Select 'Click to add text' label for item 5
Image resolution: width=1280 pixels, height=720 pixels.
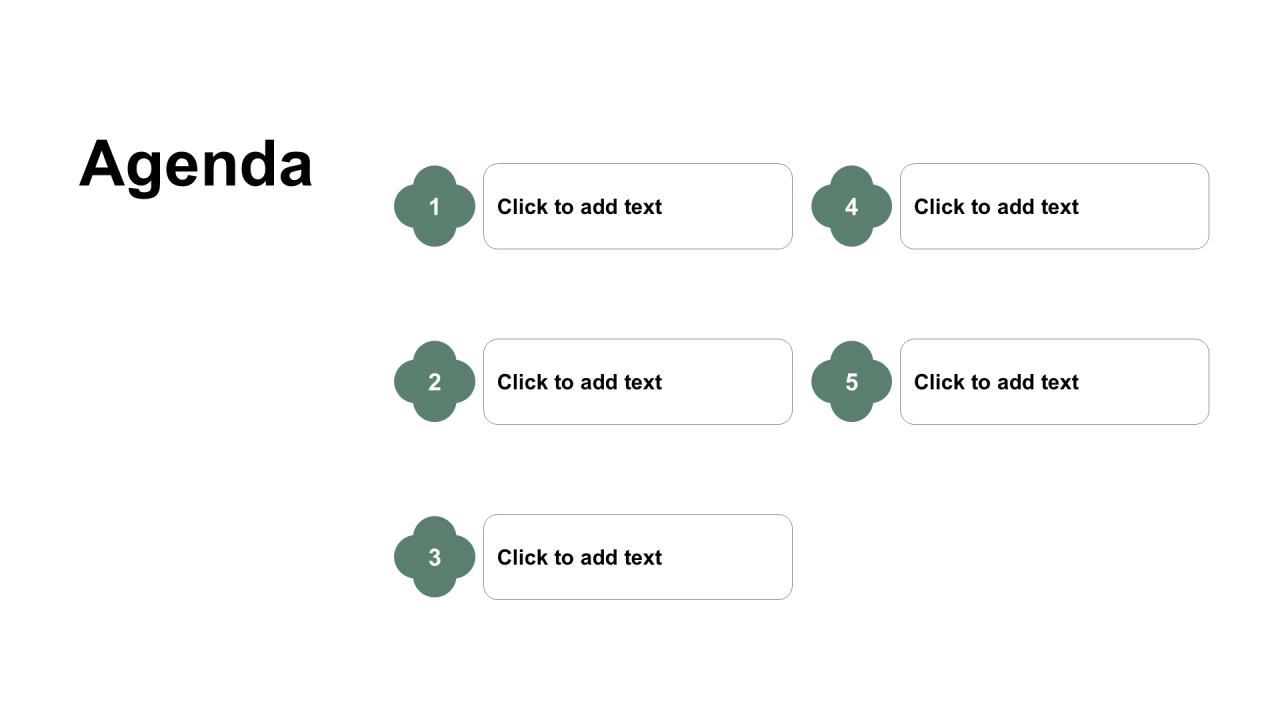coord(996,382)
